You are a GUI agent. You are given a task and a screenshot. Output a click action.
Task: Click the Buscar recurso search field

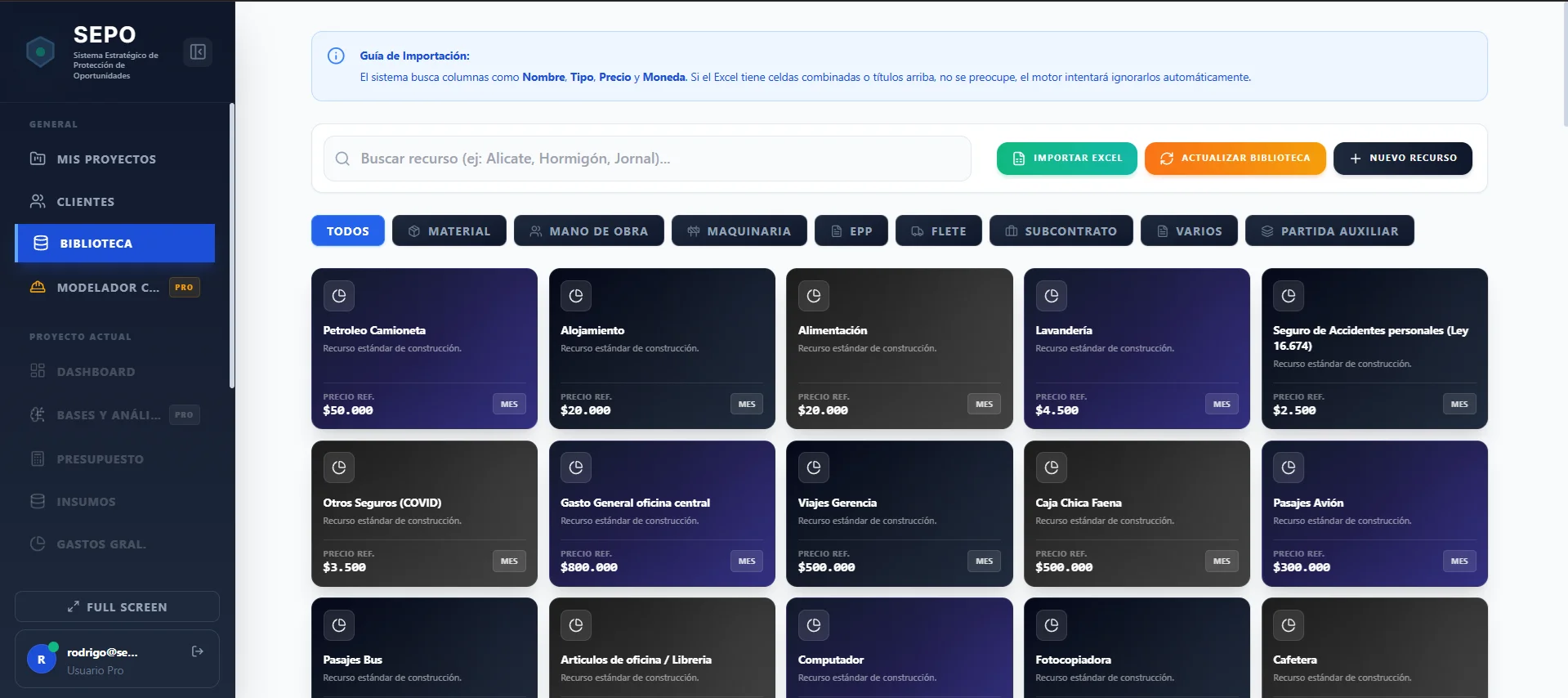646,159
